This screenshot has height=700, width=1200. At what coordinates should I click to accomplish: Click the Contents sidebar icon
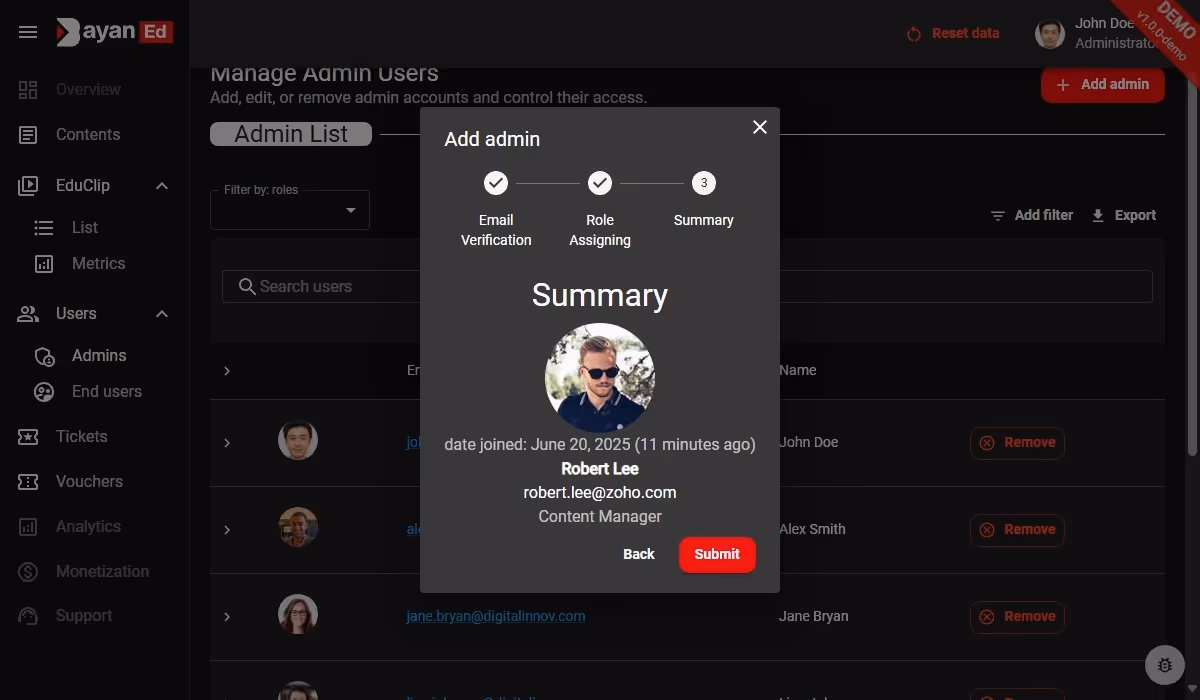coord(28,134)
